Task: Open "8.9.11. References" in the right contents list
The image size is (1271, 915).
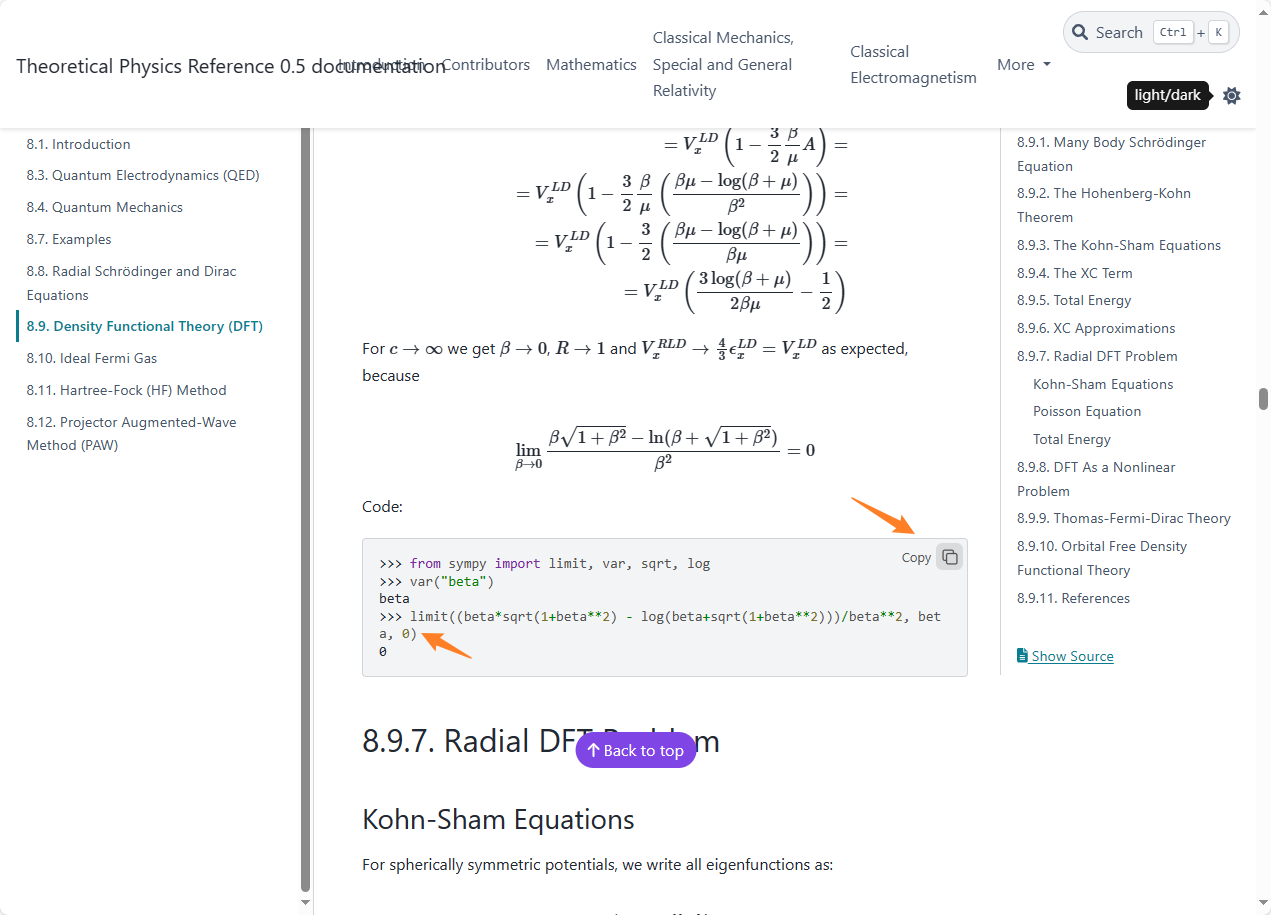Action: point(1073,597)
